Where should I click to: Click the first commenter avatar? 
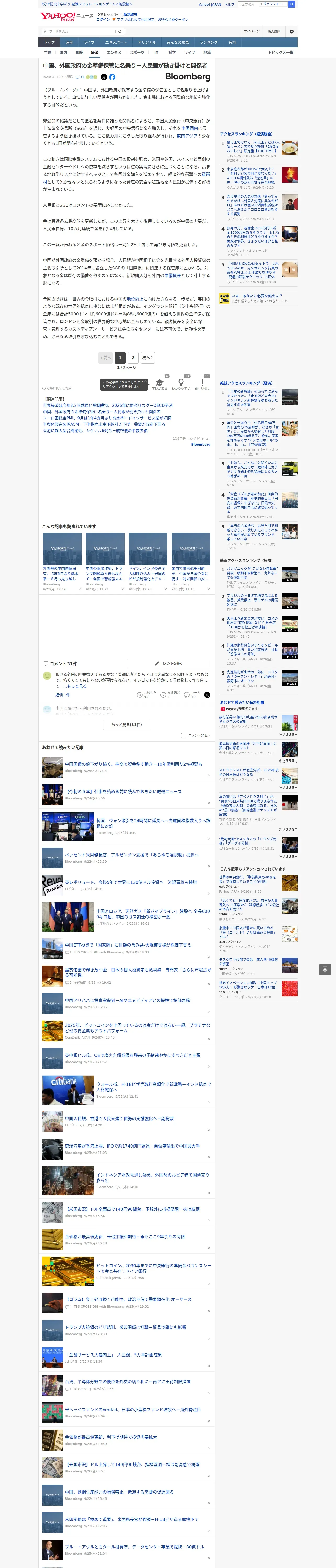(47, 676)
